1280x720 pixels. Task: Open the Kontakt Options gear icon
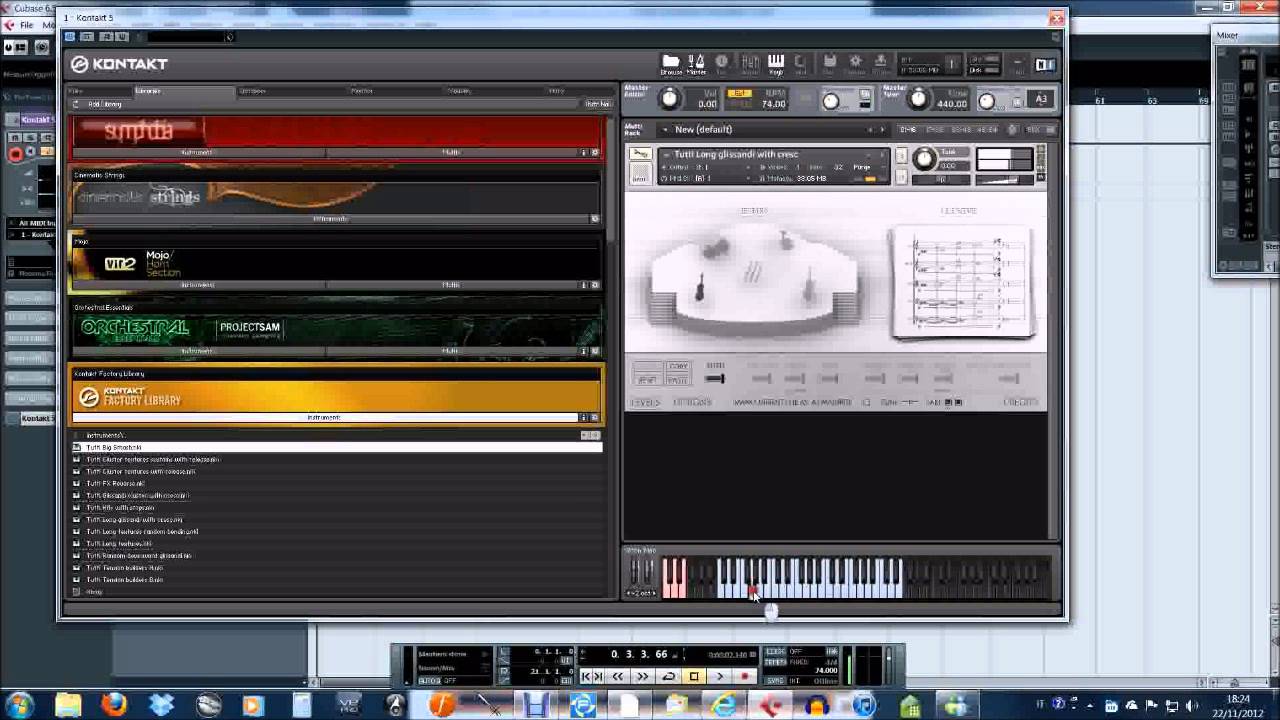click(855, 64)
